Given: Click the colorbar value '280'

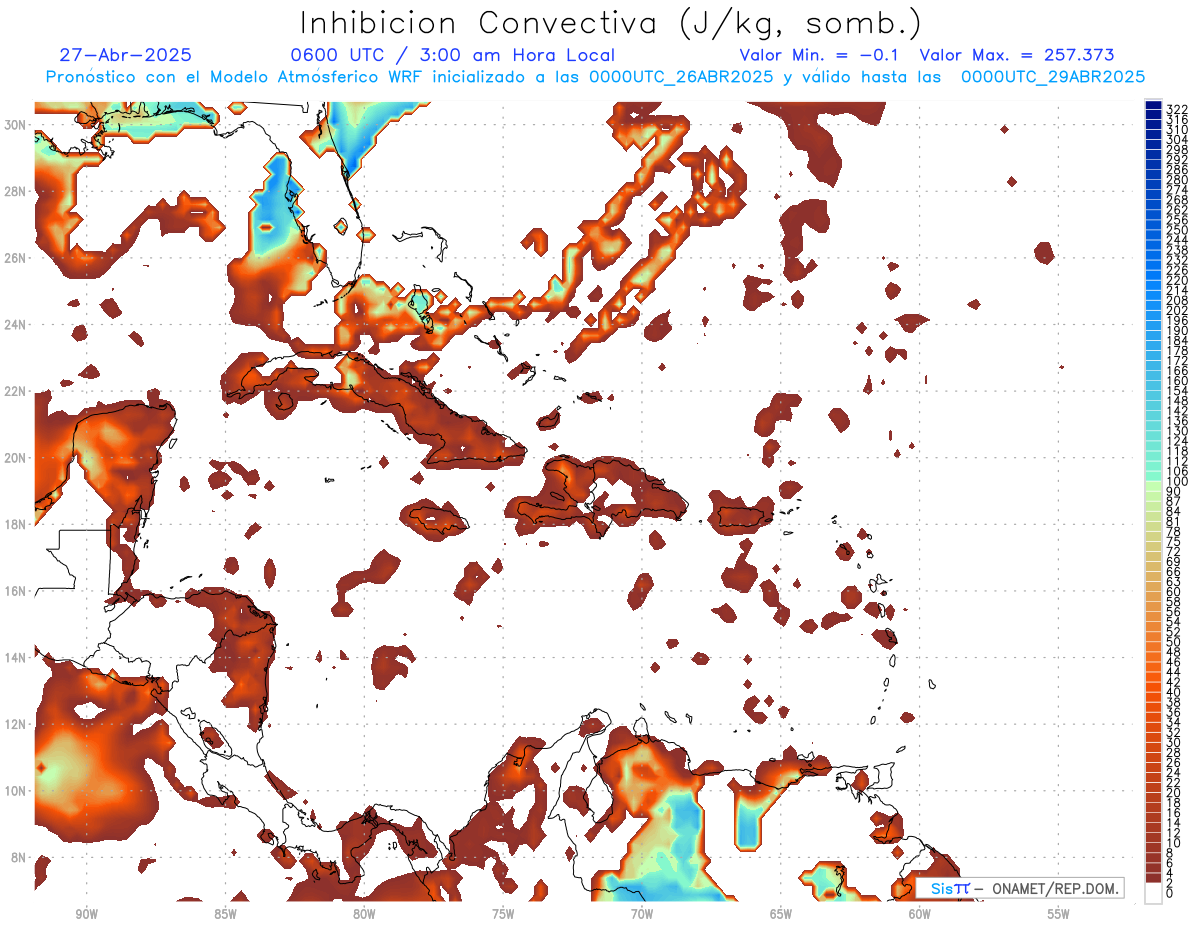Looking at the screenshot, I should [1177, 181].
